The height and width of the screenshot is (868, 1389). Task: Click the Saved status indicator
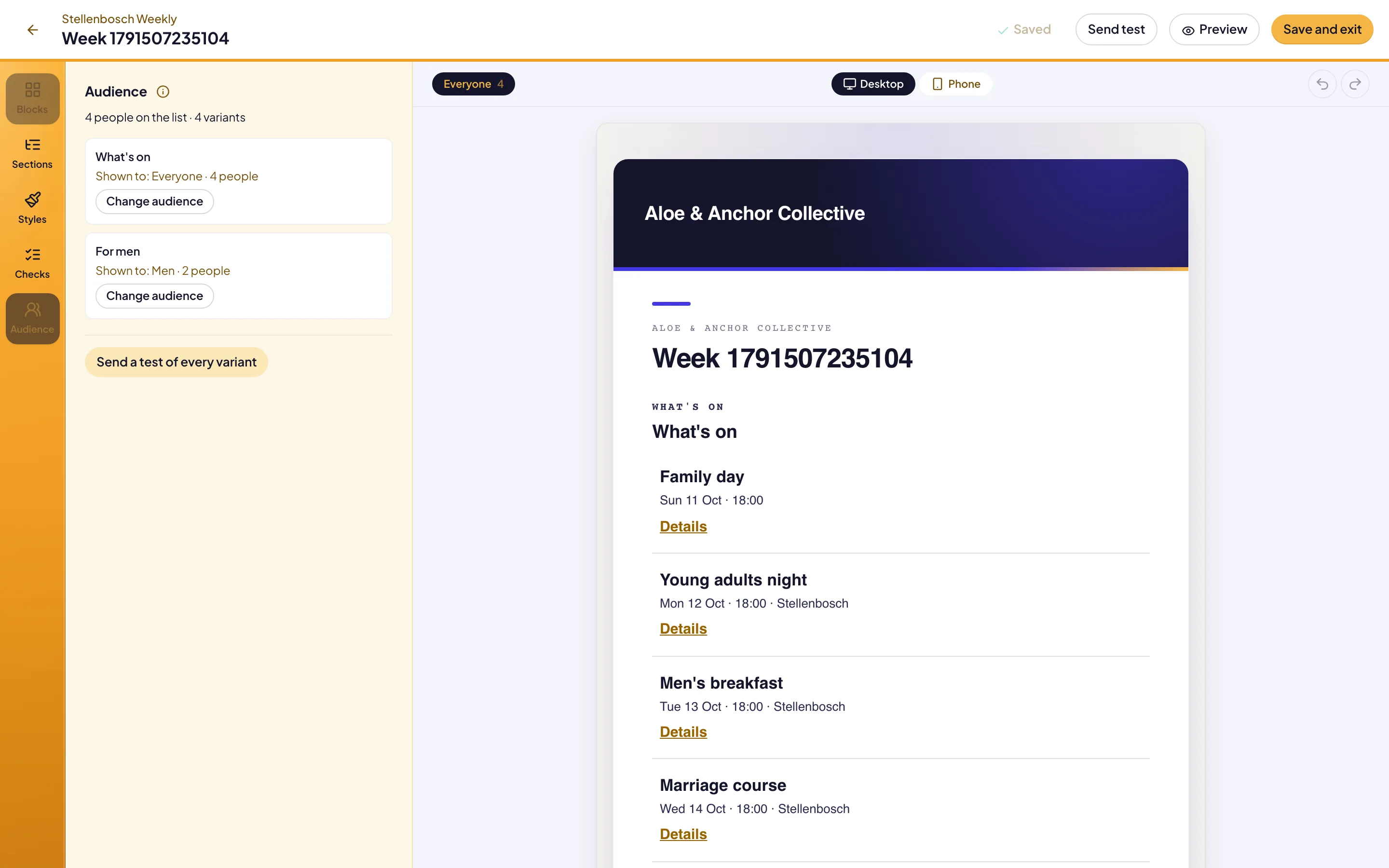pos(1024,29)
